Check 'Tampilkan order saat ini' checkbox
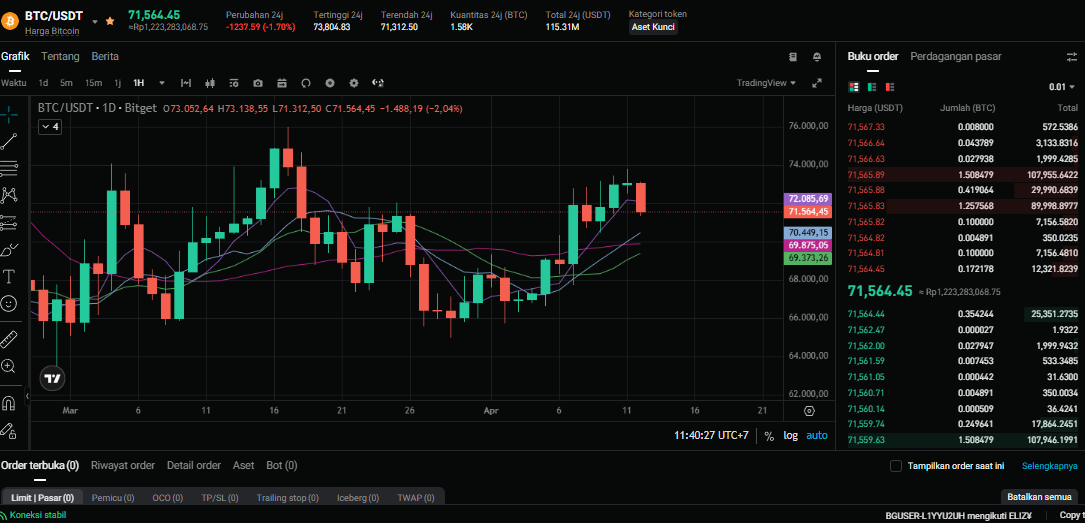Image resolution: width=1085 pixels, height=523 pixels. pyautogui.click(x=895, y=466)
